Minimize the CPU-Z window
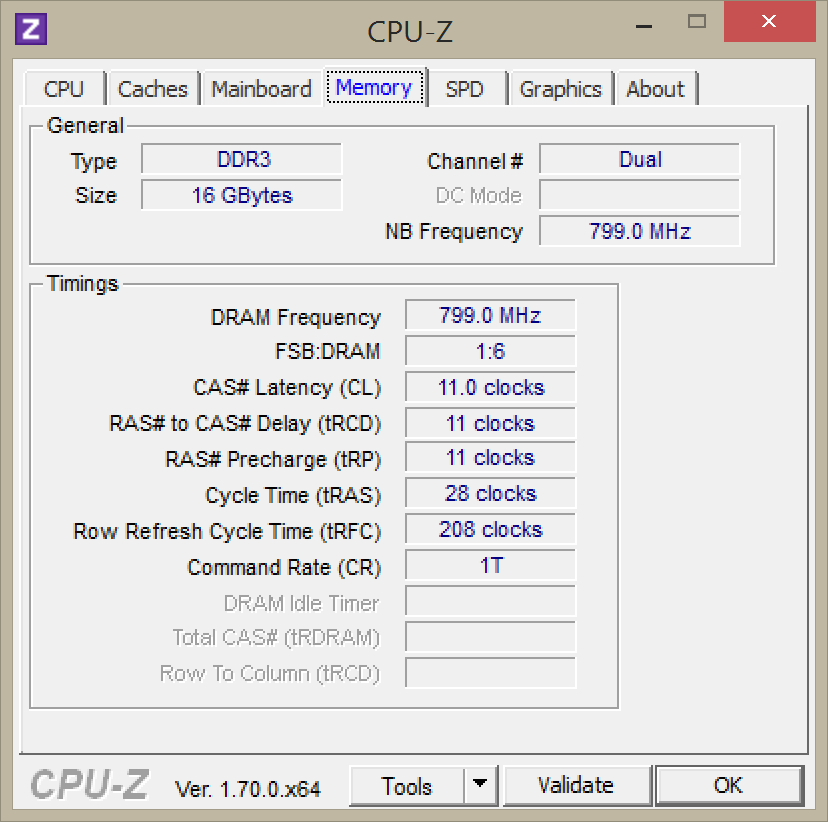This screenshot has width=828, height=822. (641, 22)
